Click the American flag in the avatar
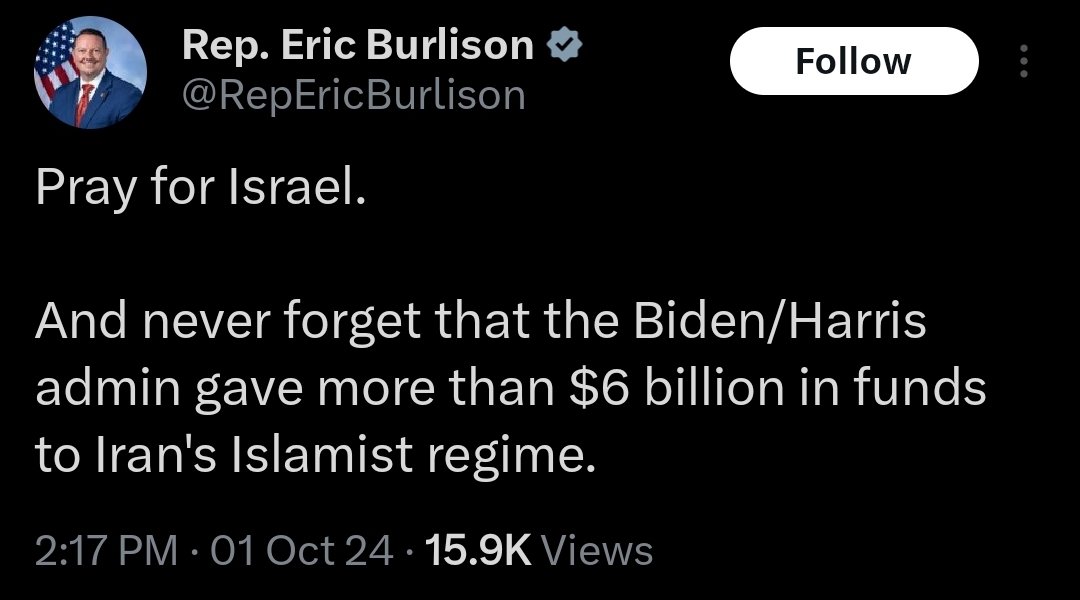The height and width of the screenshot is (600, 1080). [x=54, y=62]
